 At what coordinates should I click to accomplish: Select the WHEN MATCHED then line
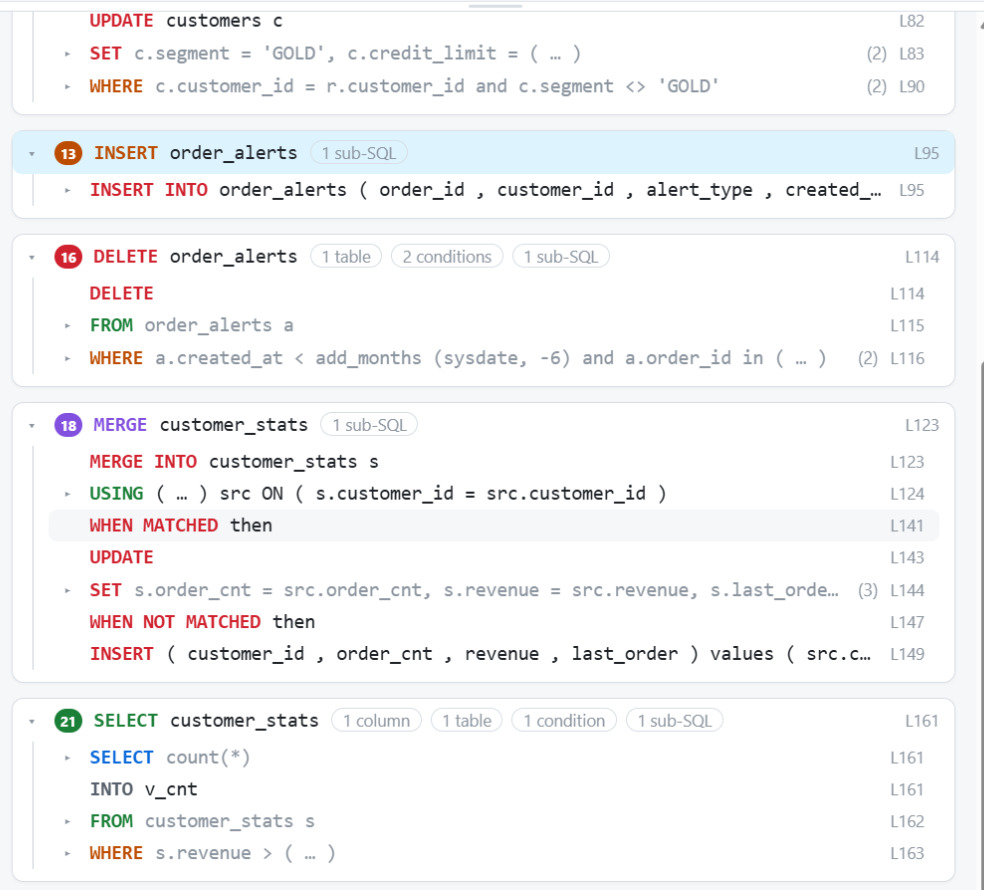click(493, 526)
